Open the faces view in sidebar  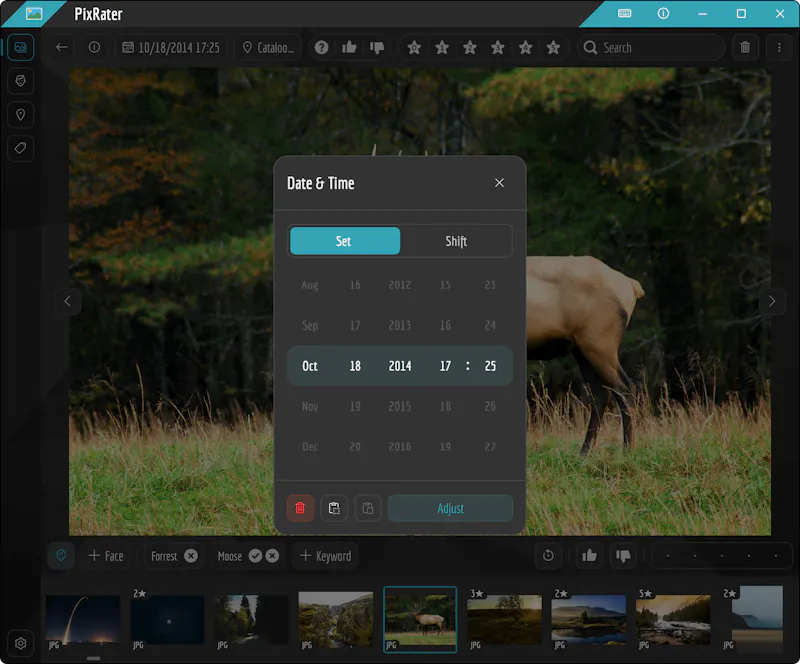click(20, 81)
